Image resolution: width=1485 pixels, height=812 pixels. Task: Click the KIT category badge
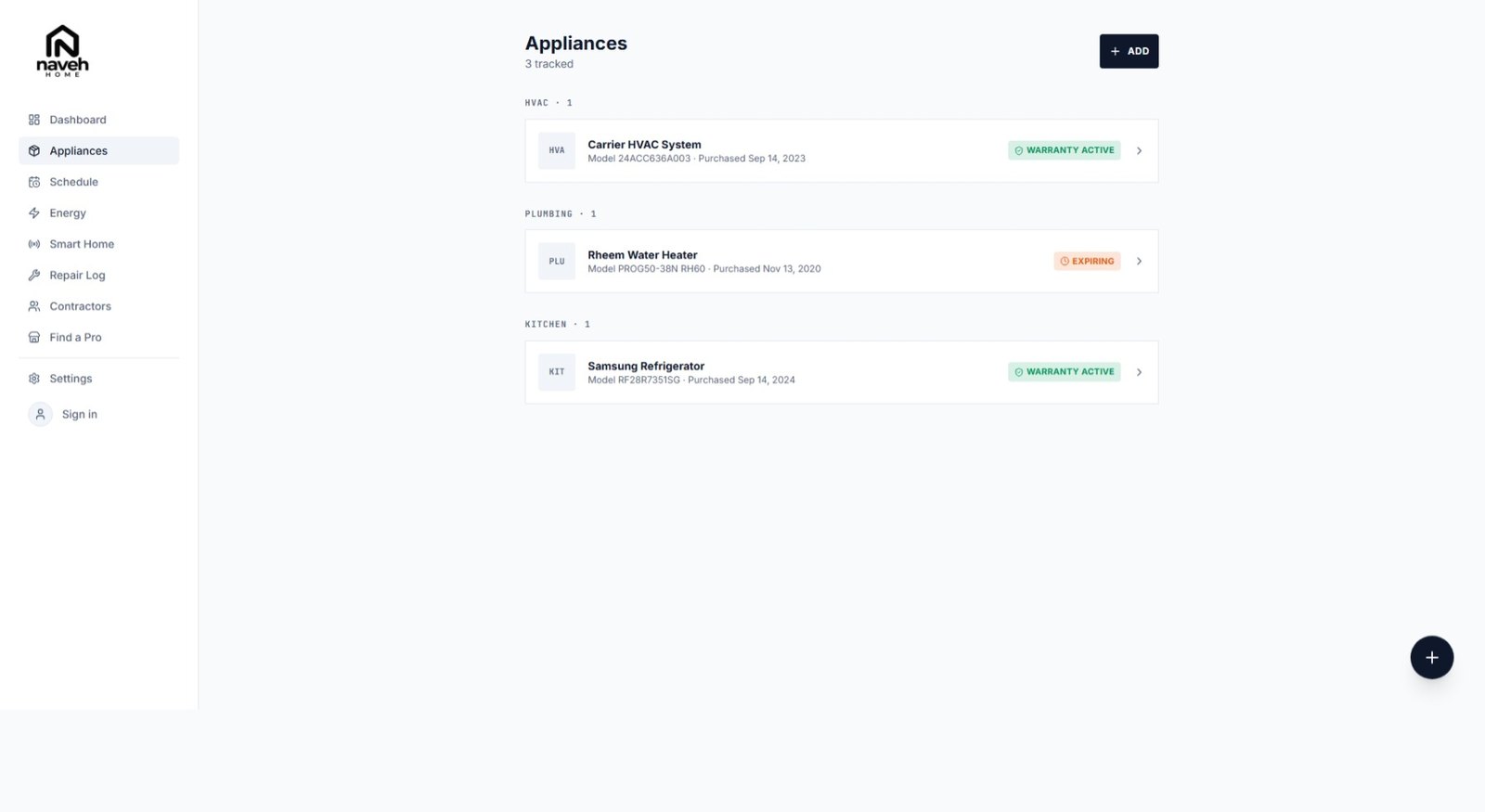pyautogui.click(x=557, y=372)
